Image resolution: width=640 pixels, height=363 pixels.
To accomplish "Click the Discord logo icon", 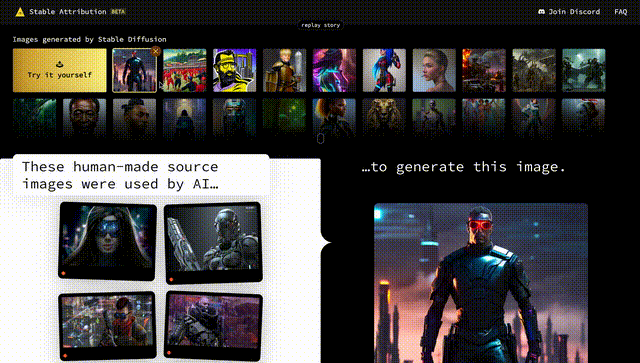I will 542,12.
